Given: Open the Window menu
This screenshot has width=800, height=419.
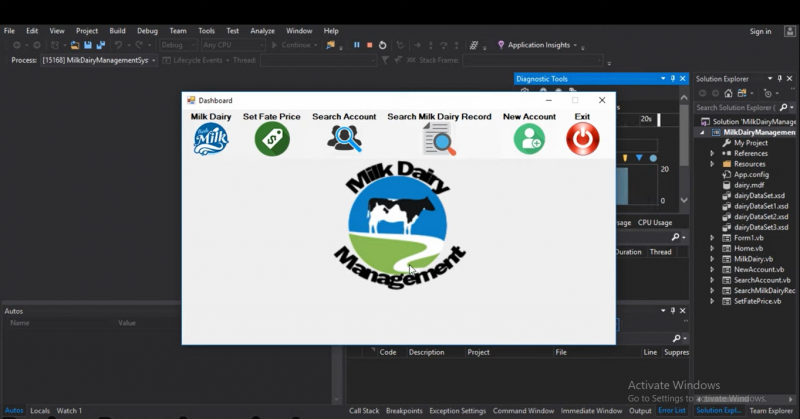Looking at the screenshot, I should (x=299, y=31).
